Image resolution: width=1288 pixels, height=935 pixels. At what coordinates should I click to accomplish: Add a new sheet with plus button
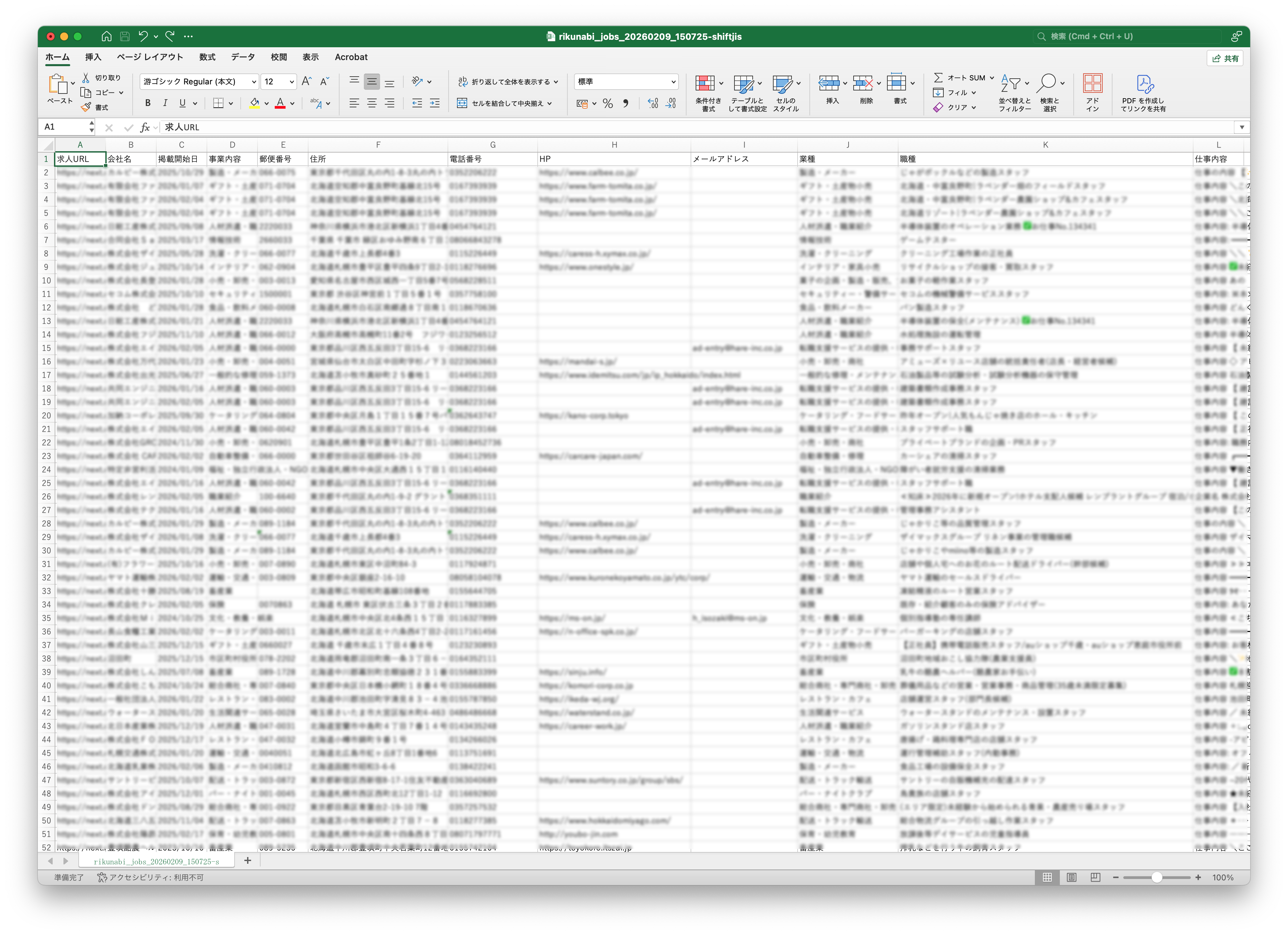[x=248, y=861]
